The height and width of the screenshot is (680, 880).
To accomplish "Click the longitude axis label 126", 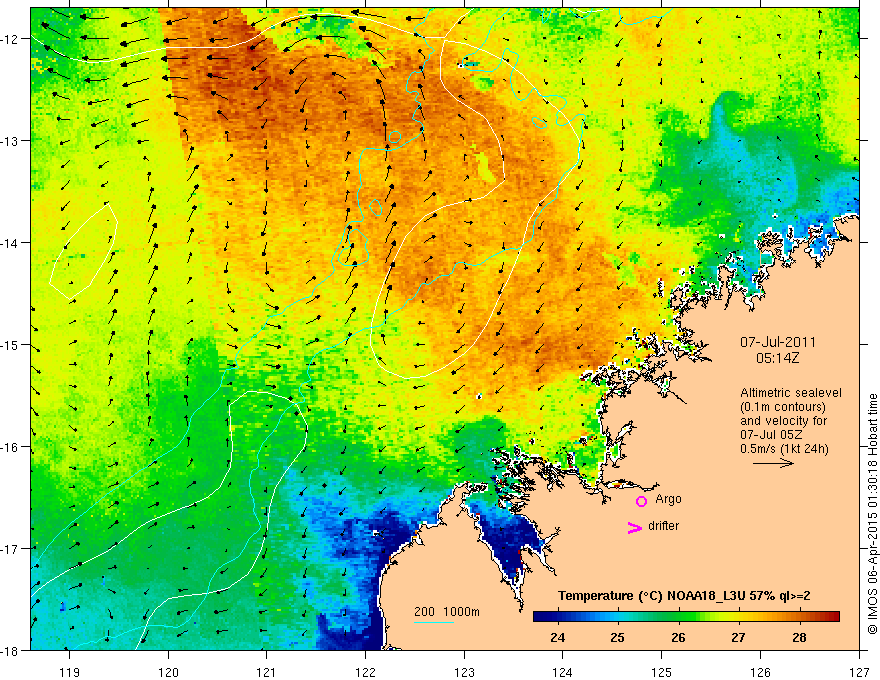I will [x=760, y=672].
